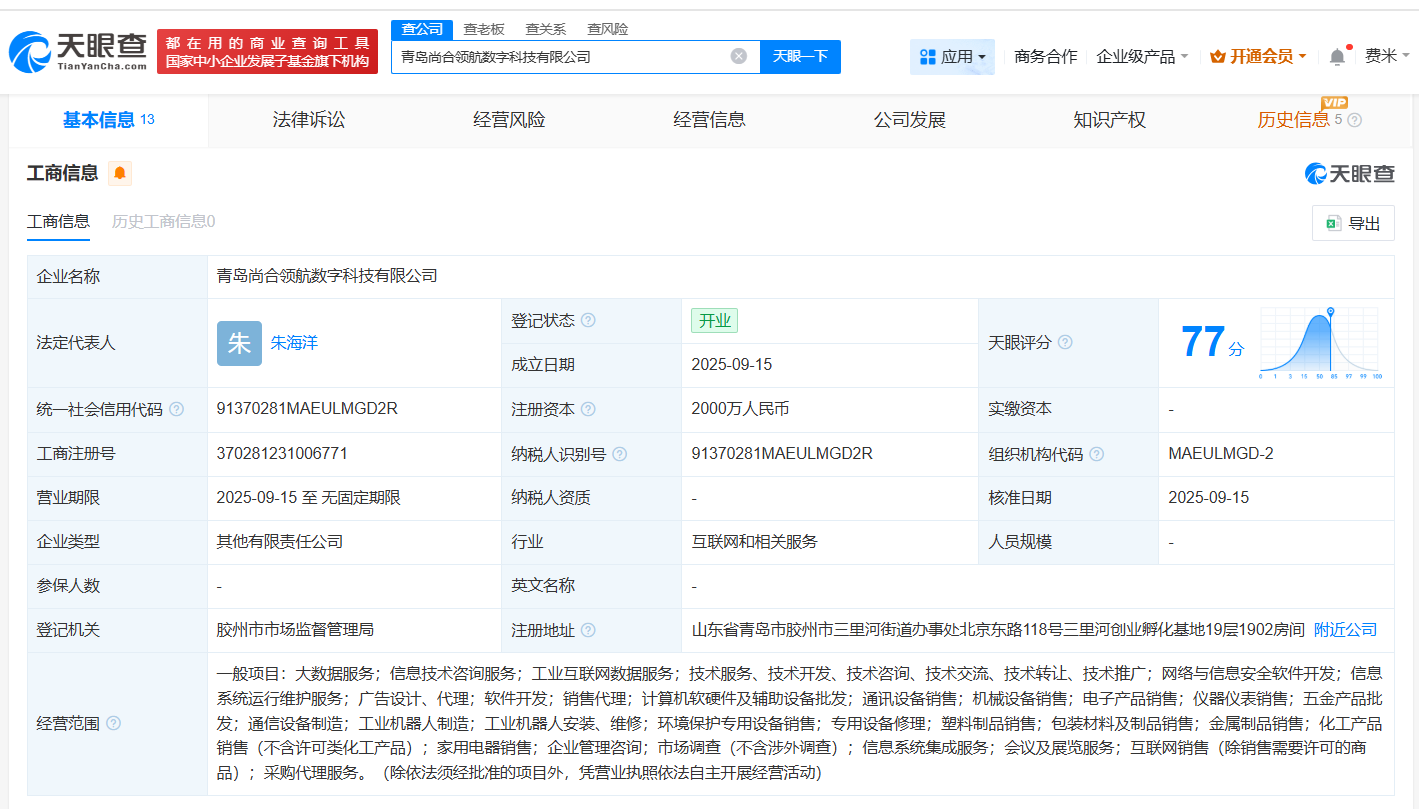This screenshot has height=809, width=1419.
Task: Click the 天眼评分 score curve chart
Action: (1320, 342)
